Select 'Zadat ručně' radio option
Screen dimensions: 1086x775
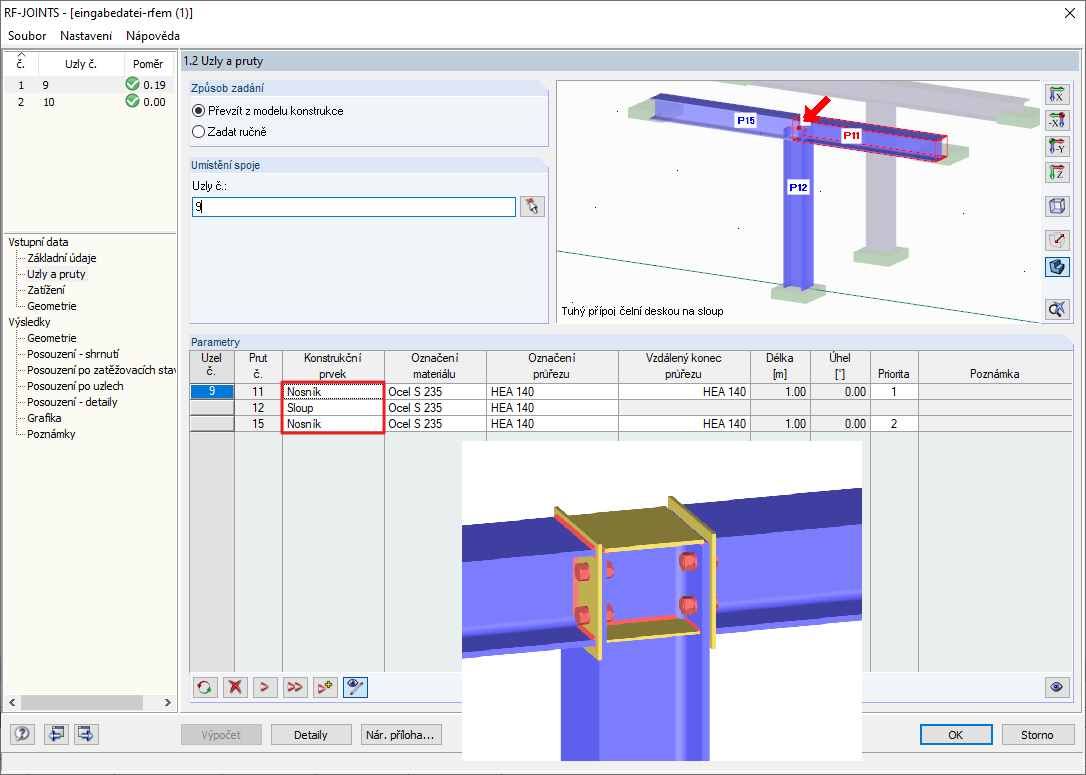coord(229,132)
